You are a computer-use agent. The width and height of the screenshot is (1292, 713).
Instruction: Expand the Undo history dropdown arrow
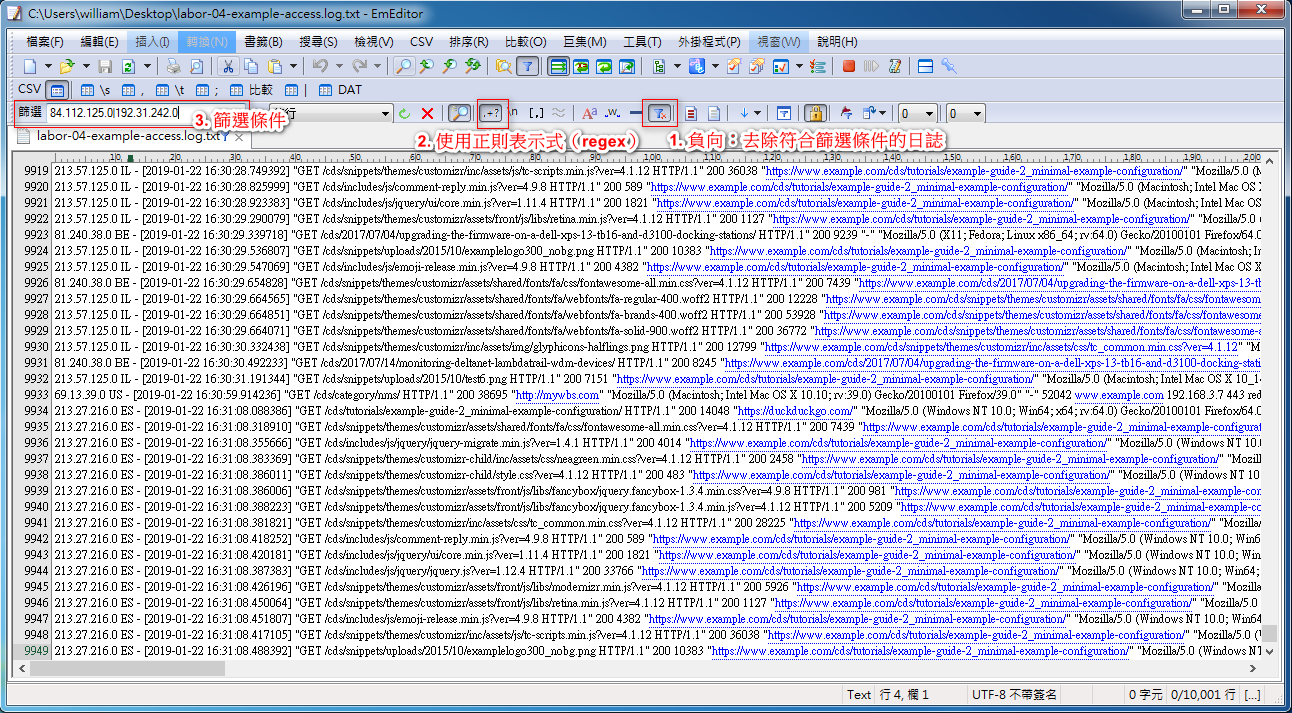(339, 66)
